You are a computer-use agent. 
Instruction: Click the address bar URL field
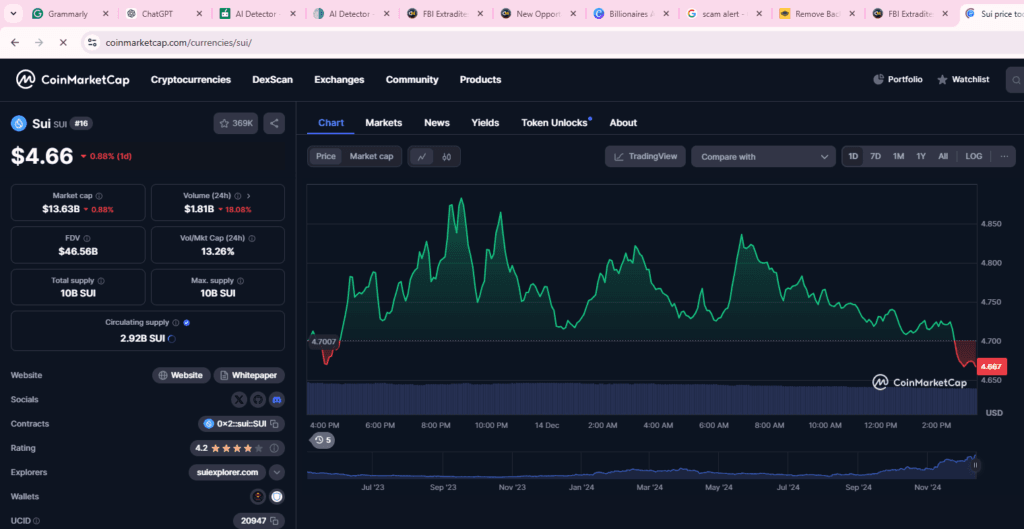(x=178, y=42)
